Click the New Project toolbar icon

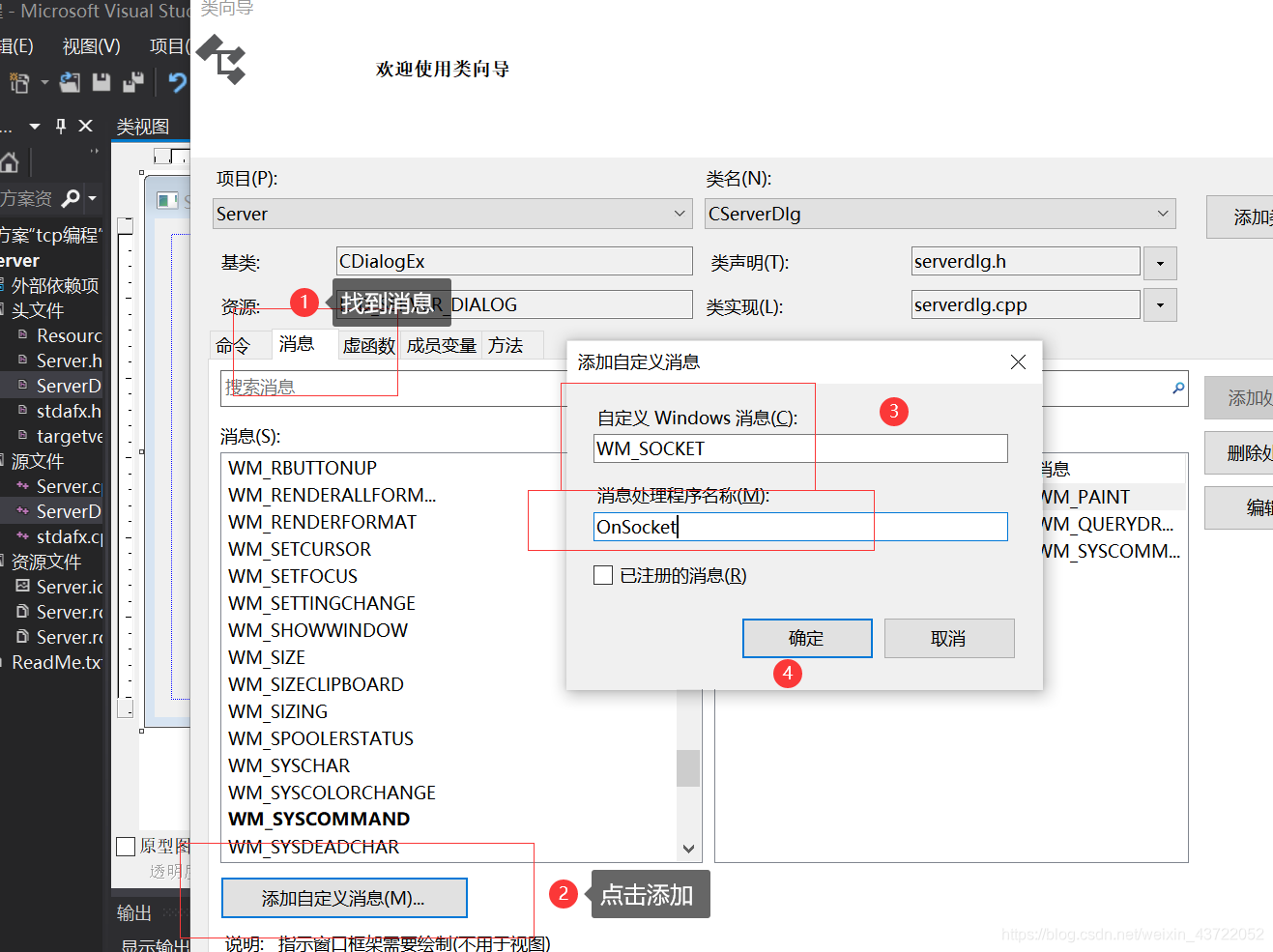point(19,83)
